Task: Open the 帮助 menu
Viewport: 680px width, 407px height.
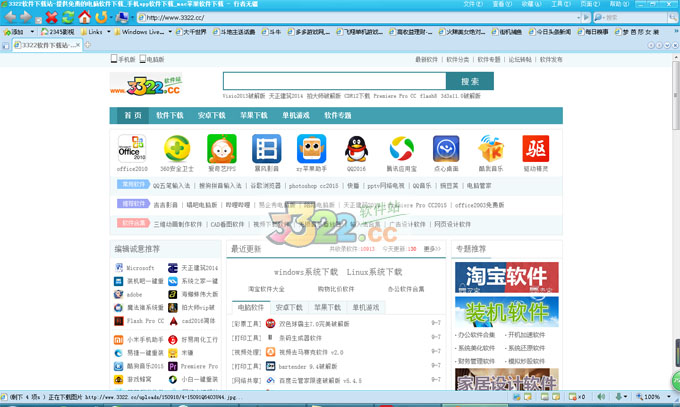Action: [619, 4]
